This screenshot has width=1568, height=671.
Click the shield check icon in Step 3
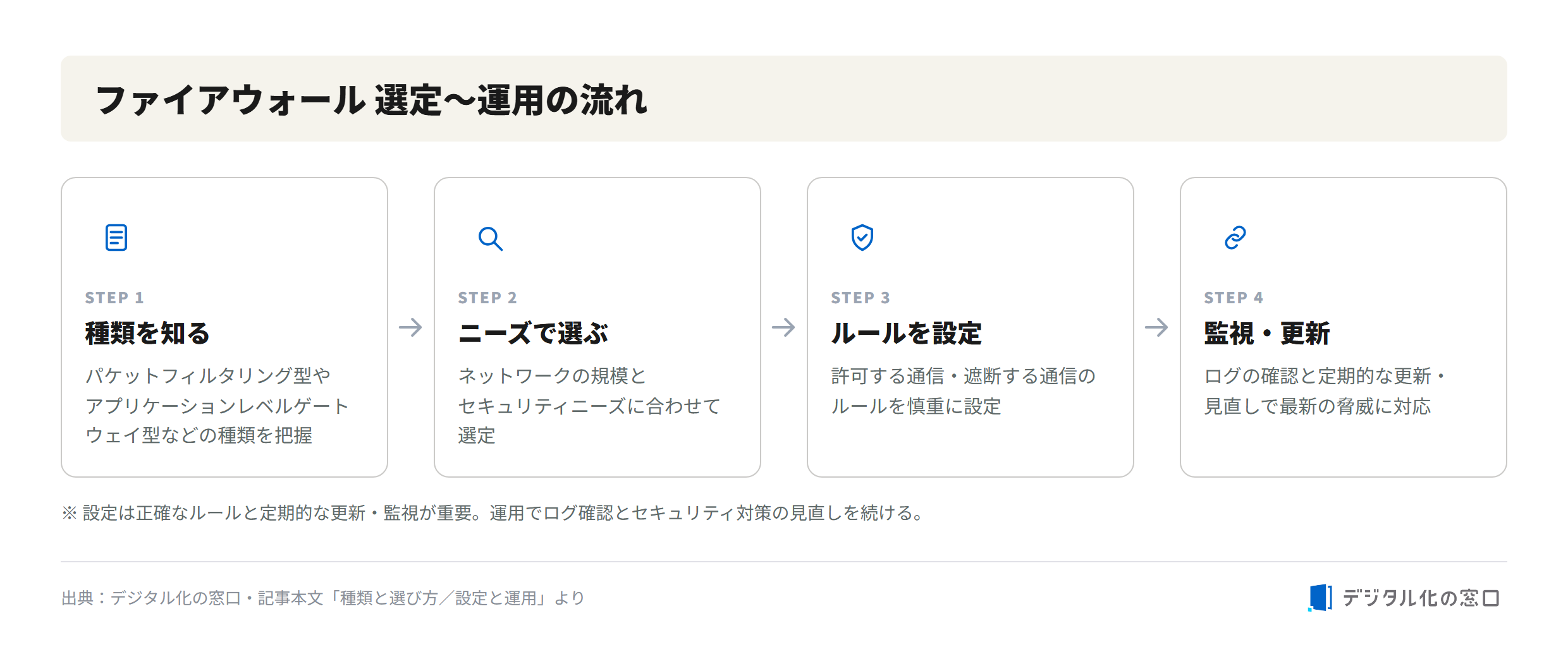862,238
